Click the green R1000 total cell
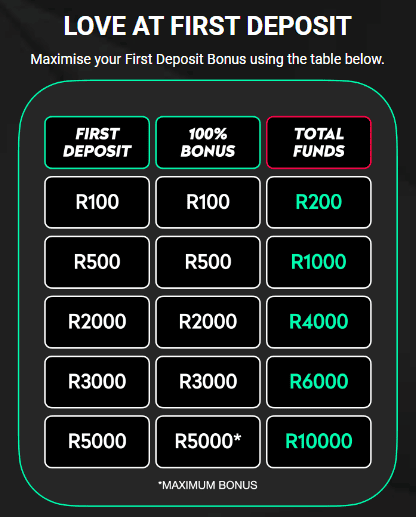 (x=319, y=262)
